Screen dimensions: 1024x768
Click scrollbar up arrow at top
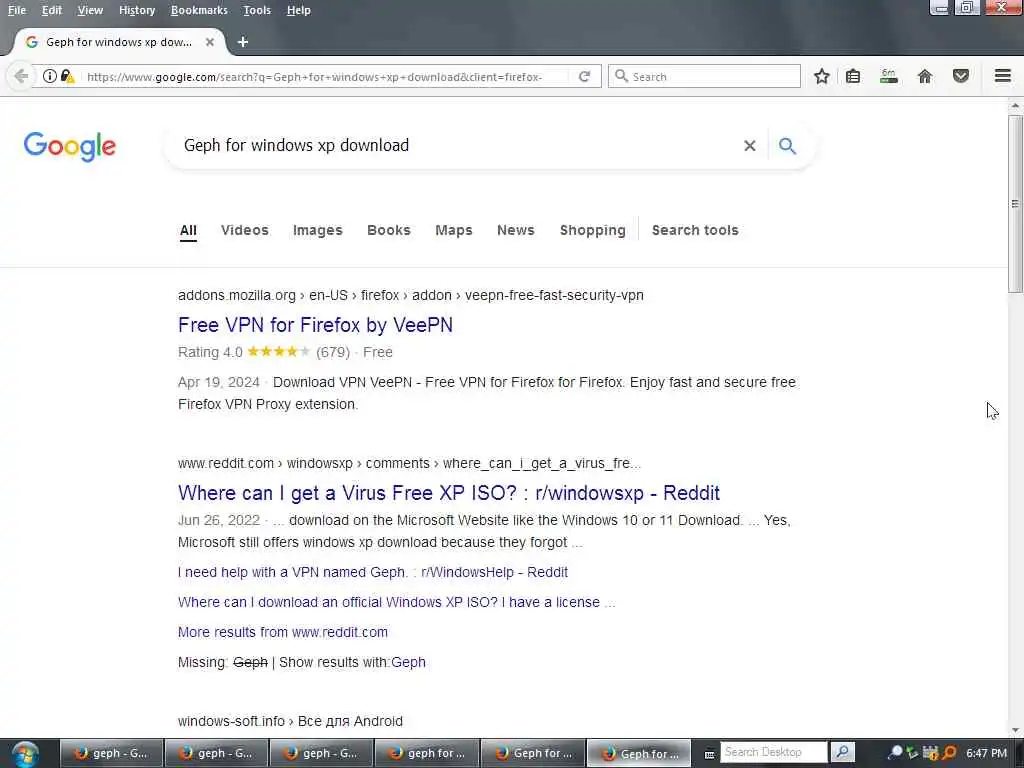[x=1015, y=105]
